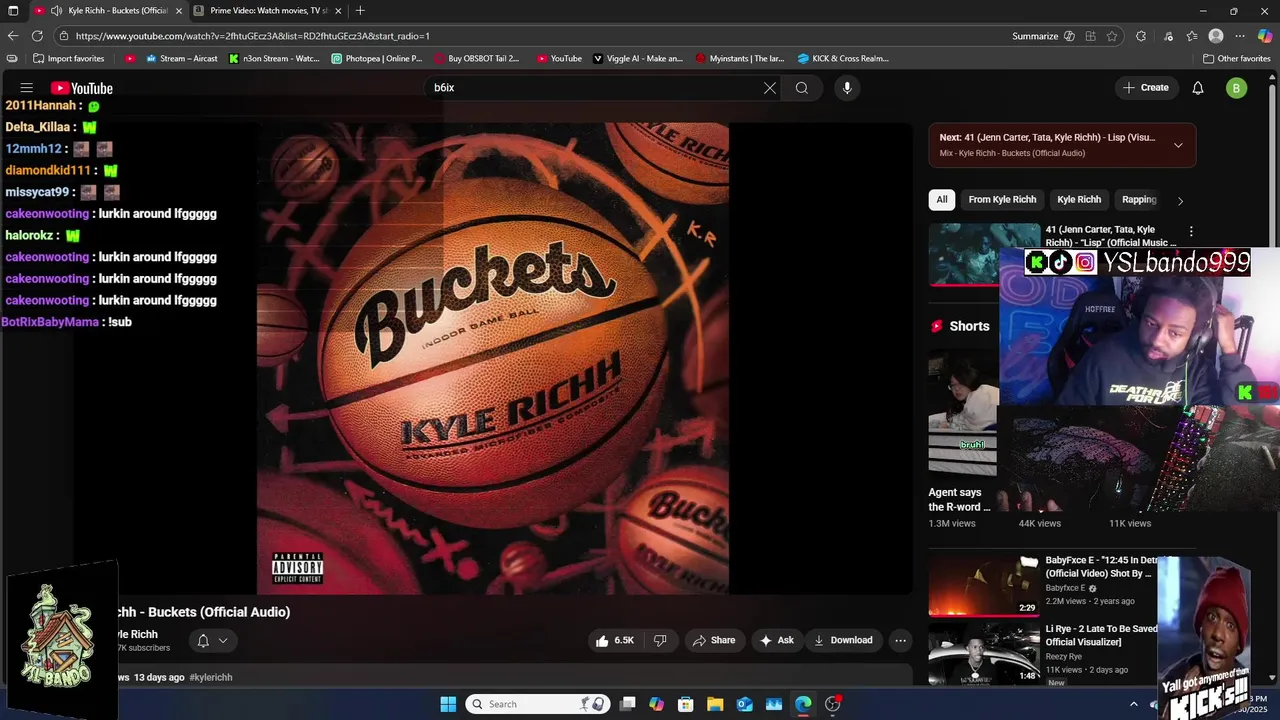Open Outlook from the taskbar
Image resolution: width=1280 pixels, height=720 pixels.
pos(744,704)
